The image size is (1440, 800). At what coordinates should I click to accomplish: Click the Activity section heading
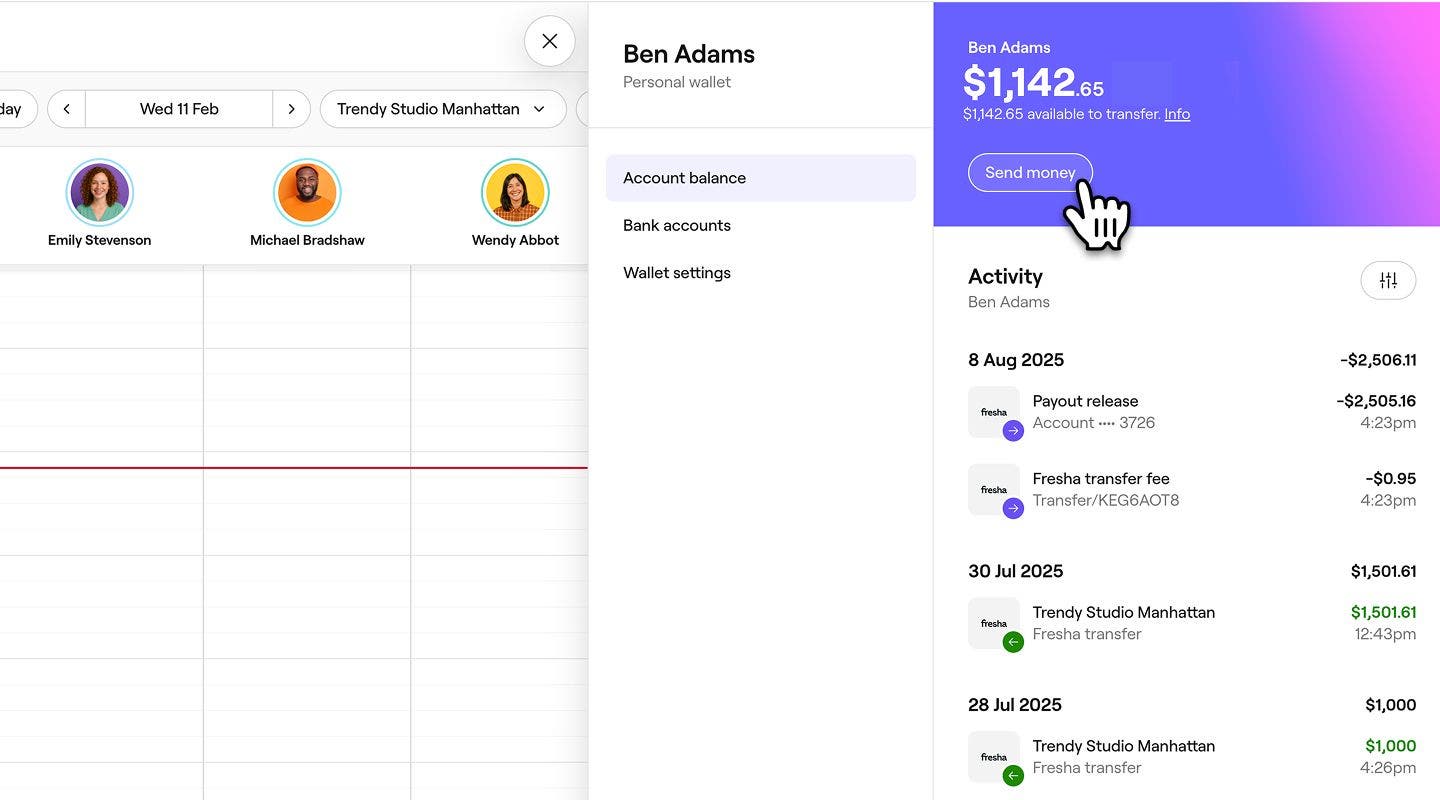click(1005, 277)
